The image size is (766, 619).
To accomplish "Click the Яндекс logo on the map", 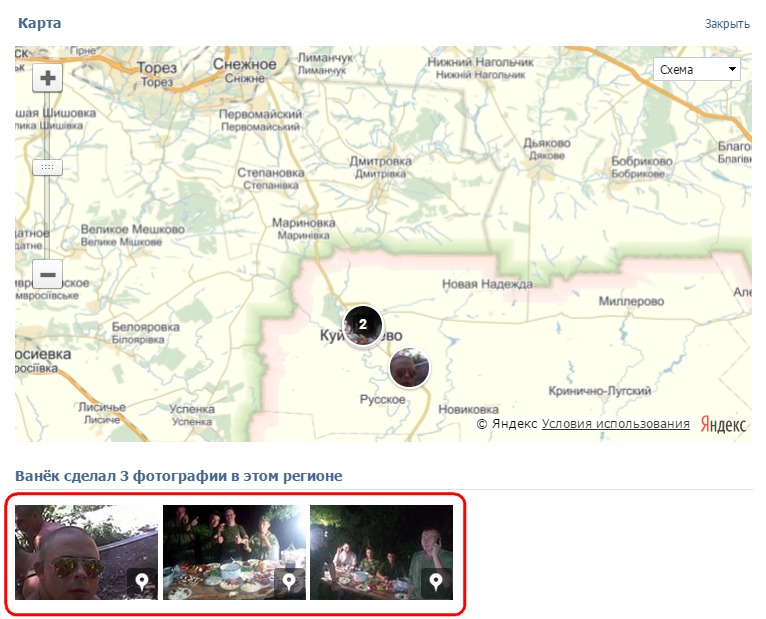I will click(x=723, y=425).
